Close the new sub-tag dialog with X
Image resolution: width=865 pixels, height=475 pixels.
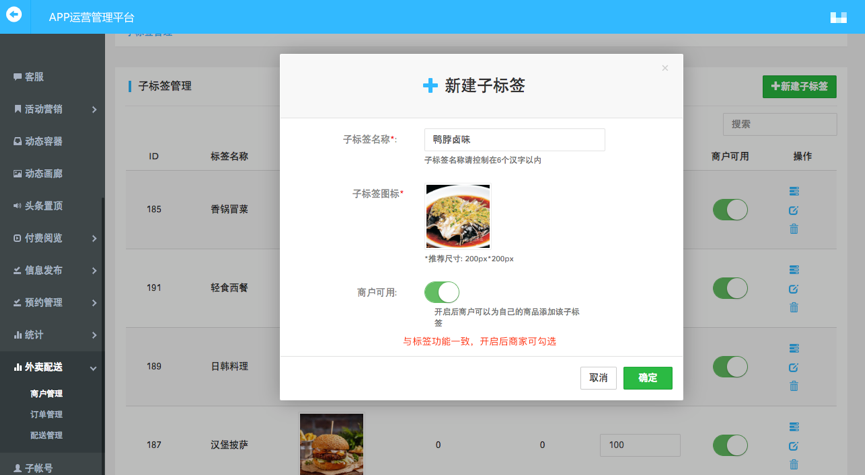coord(665,68)
